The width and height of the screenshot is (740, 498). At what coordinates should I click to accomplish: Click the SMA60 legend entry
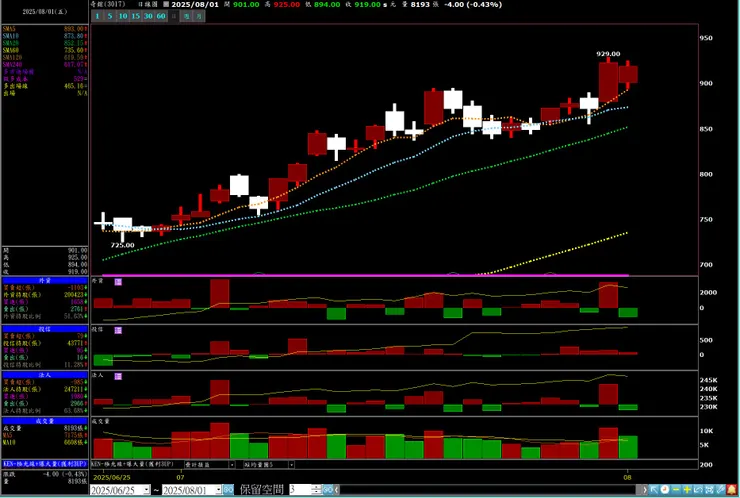[45, 50]
